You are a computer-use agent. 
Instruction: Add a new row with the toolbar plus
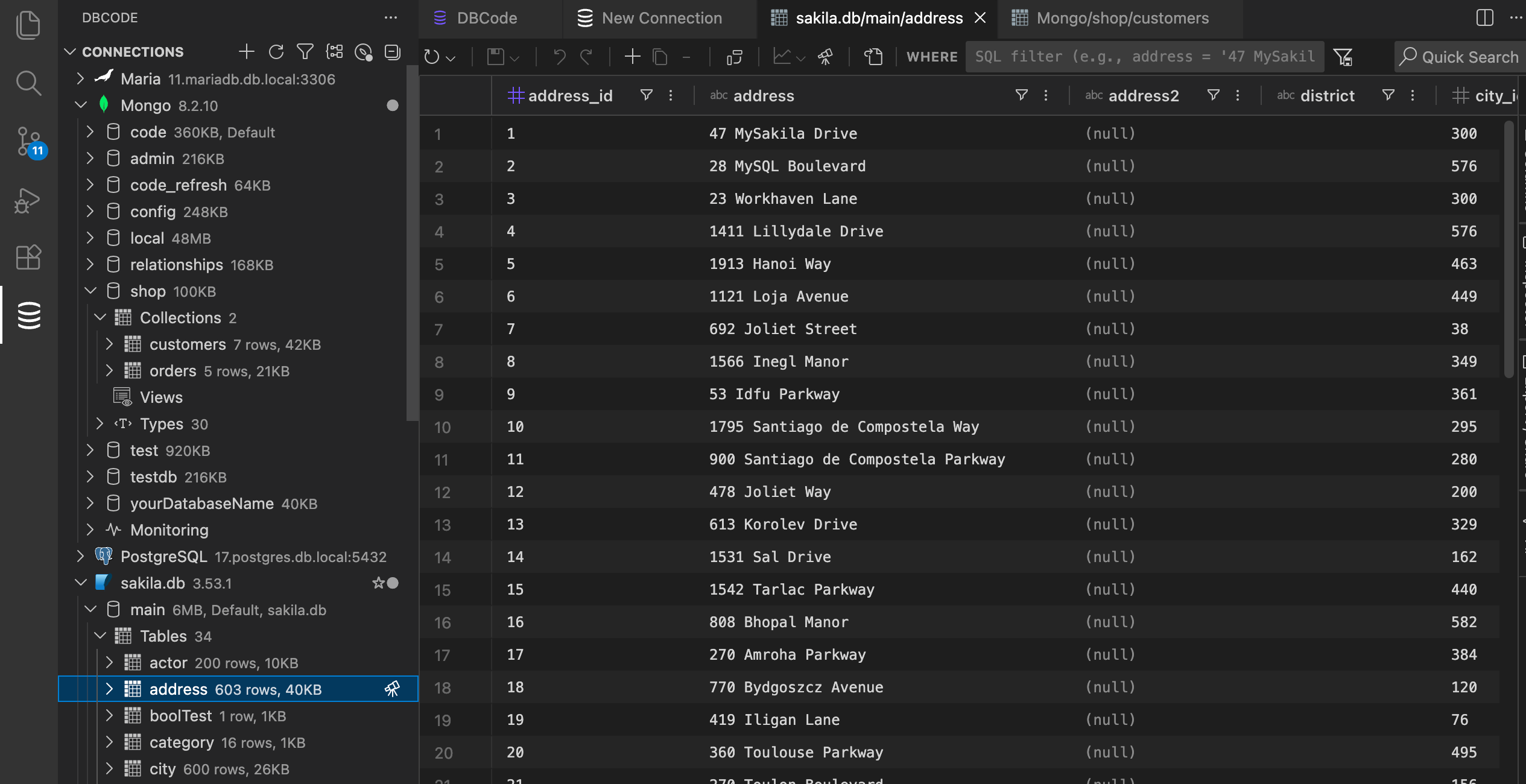(632, 57)
